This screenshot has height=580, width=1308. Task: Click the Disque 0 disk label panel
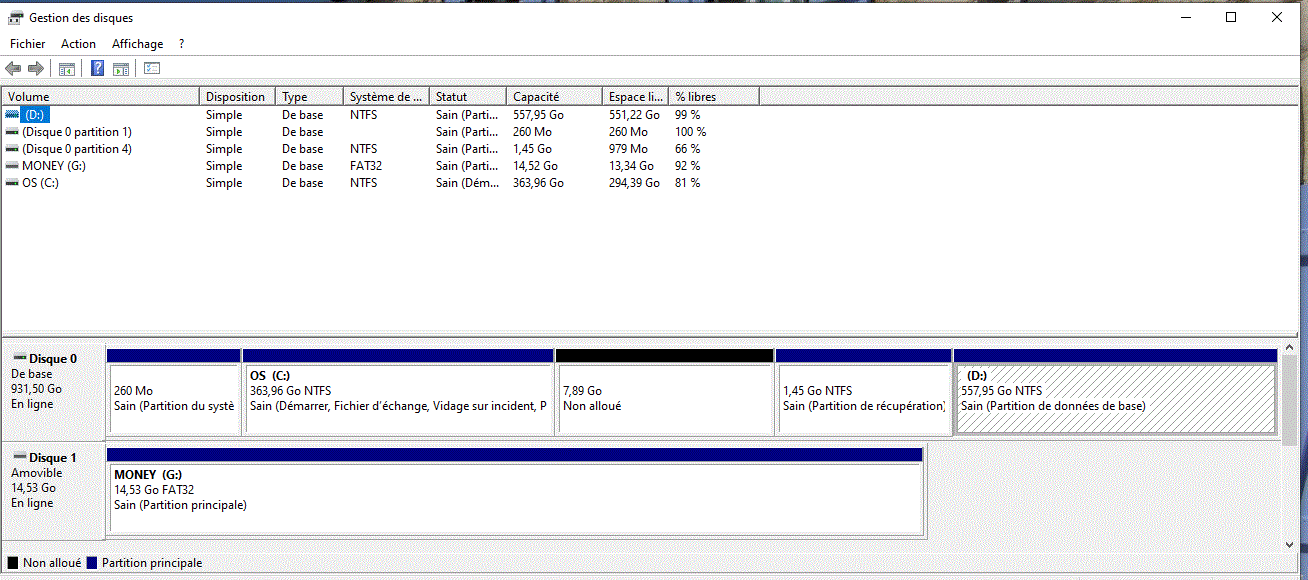[x=54, y=390]
